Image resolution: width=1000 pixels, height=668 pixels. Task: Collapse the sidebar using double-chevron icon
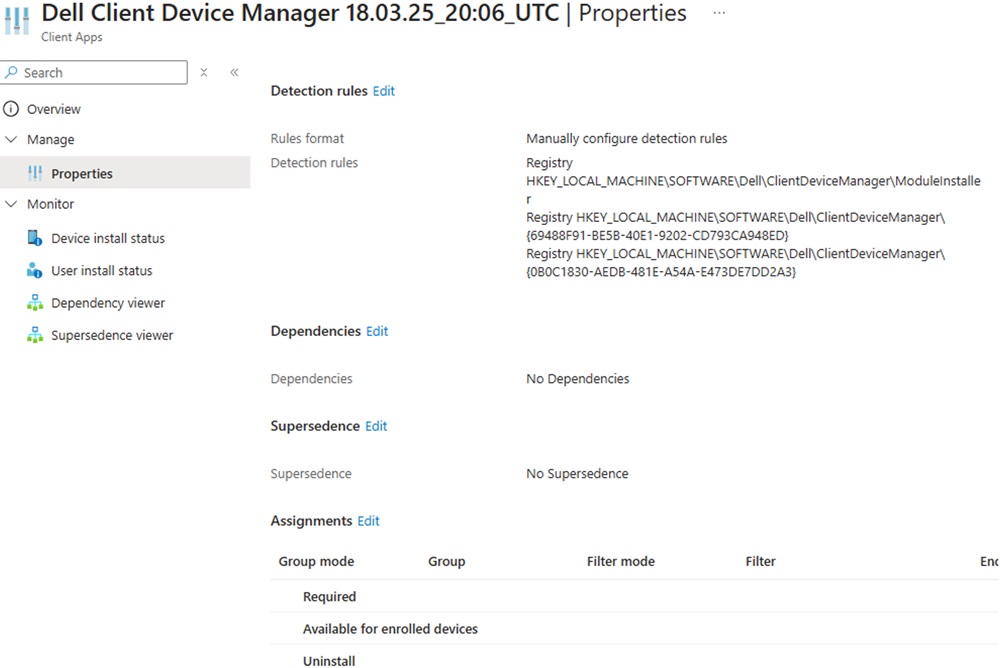(x=234, y=72)
